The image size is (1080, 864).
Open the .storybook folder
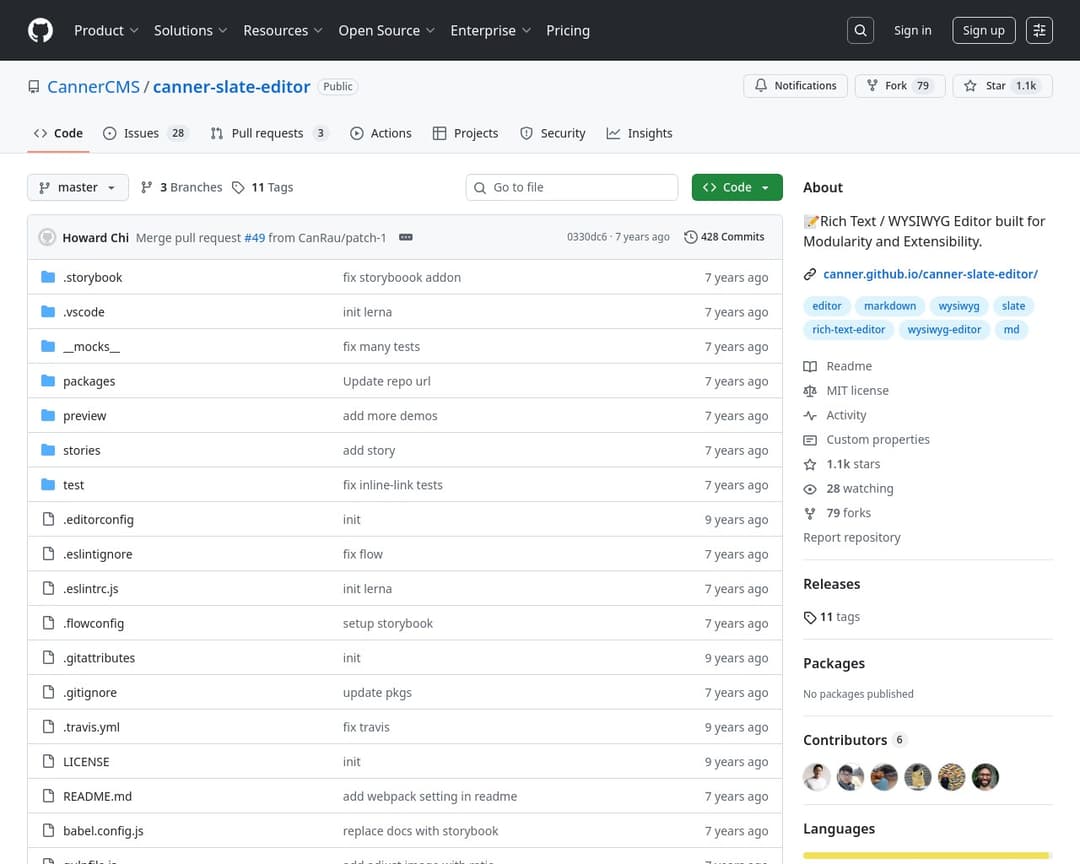coord(92,277)
